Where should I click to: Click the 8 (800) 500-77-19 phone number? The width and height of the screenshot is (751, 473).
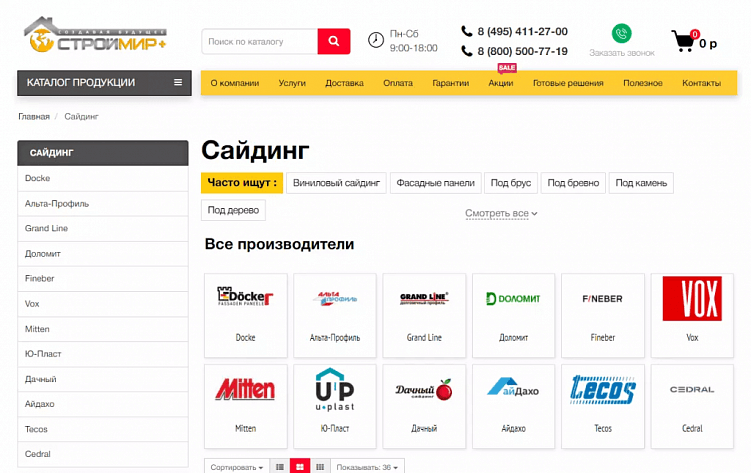pyautogui.click(x=523, y=51)
